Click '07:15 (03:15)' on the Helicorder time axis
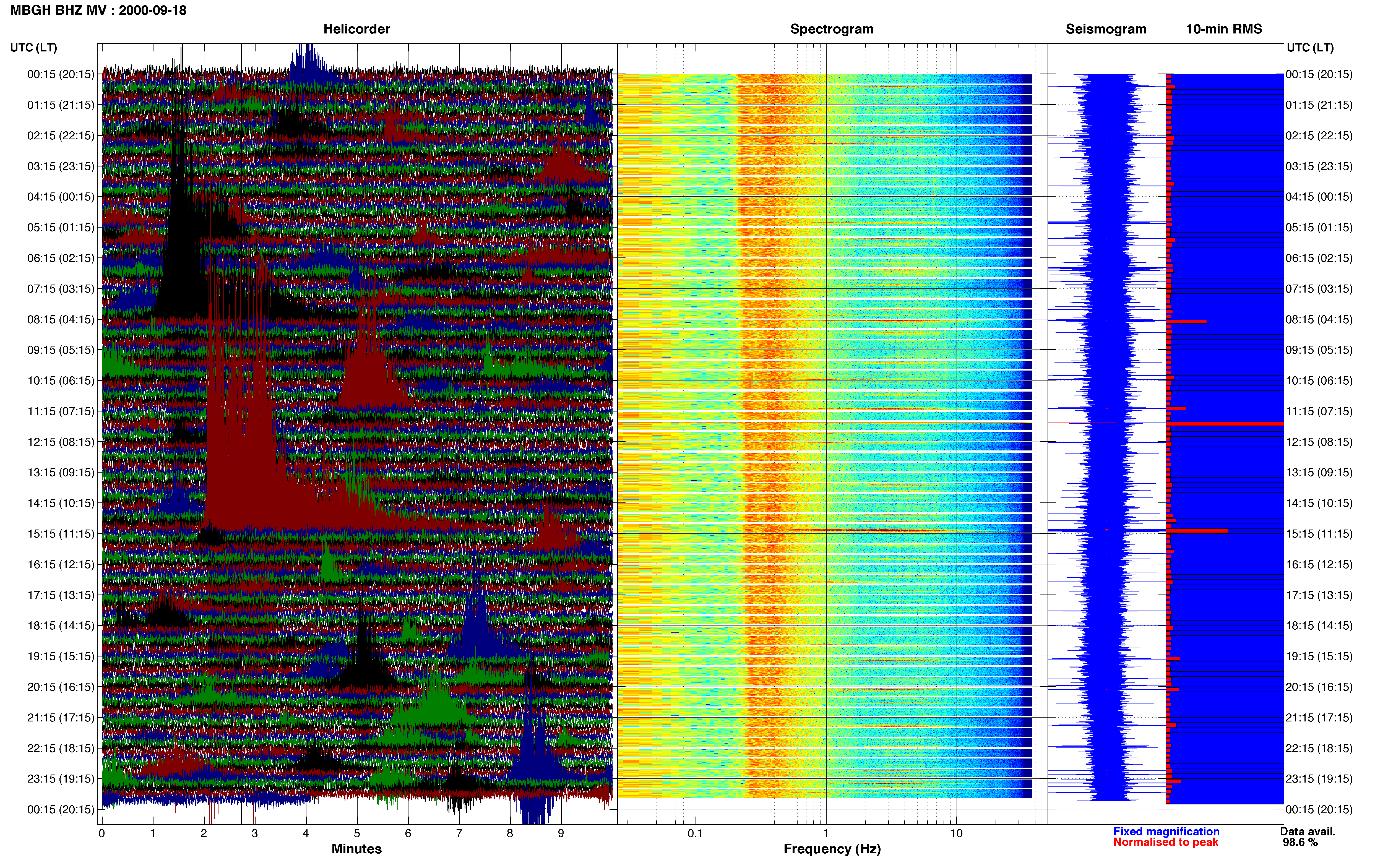 [61, 289]
